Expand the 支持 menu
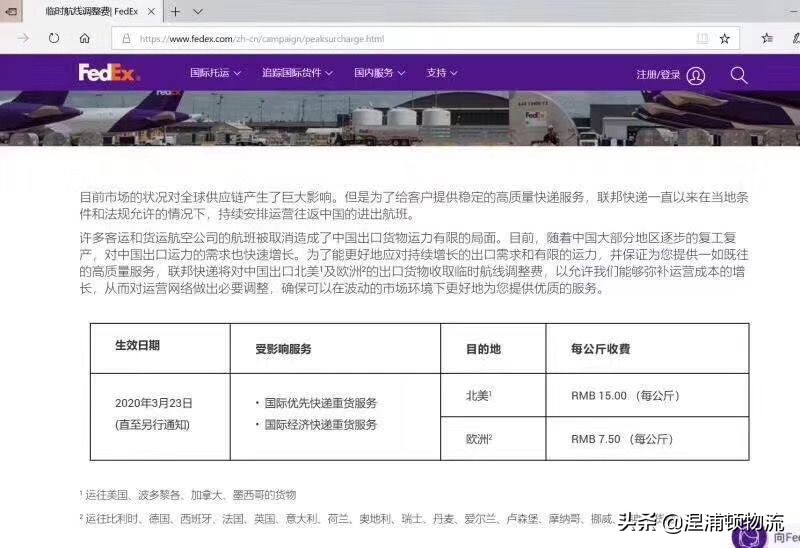 pyautogui.click(x=442, y=73)
